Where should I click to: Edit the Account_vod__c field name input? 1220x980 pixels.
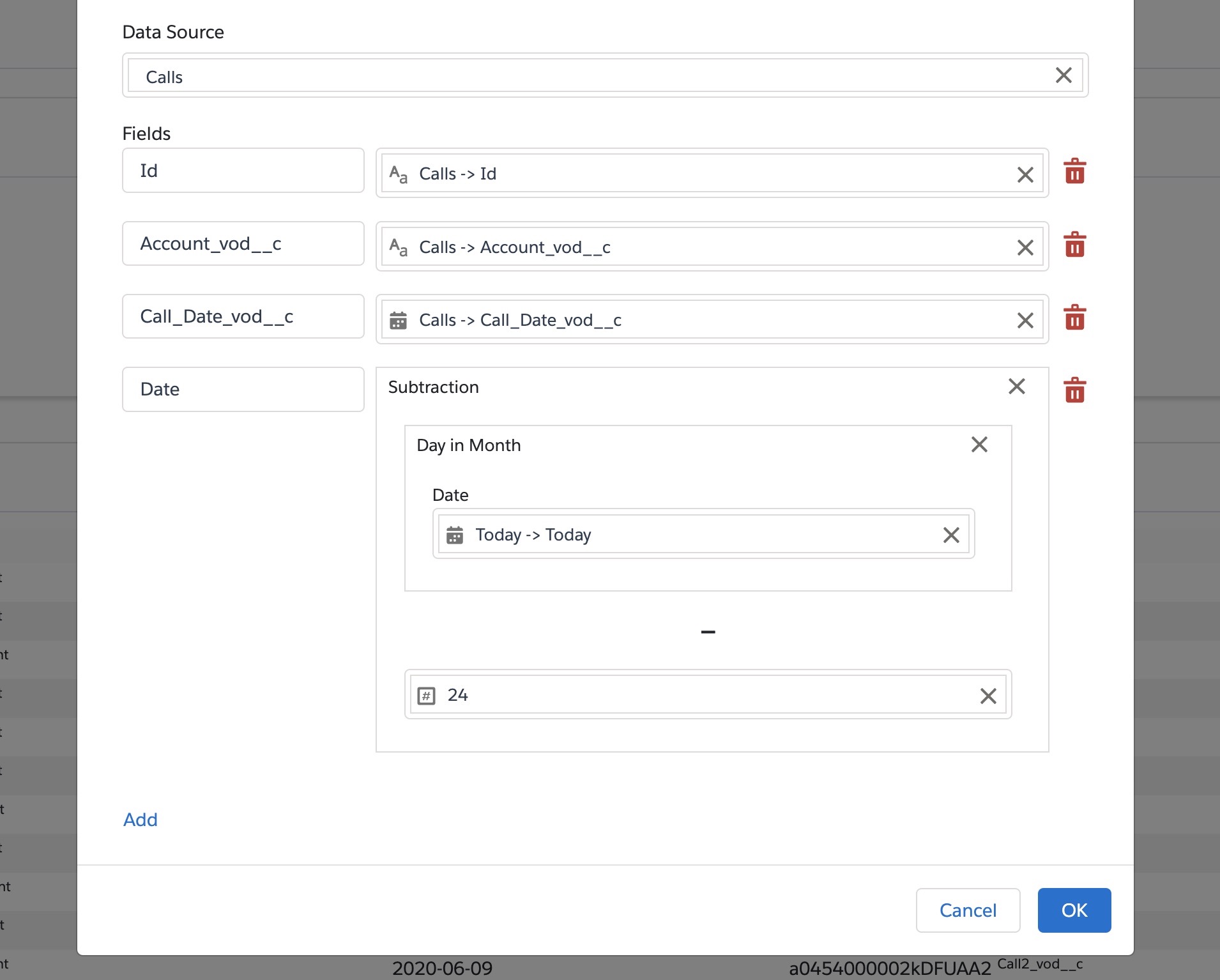(x=243, y=244)
